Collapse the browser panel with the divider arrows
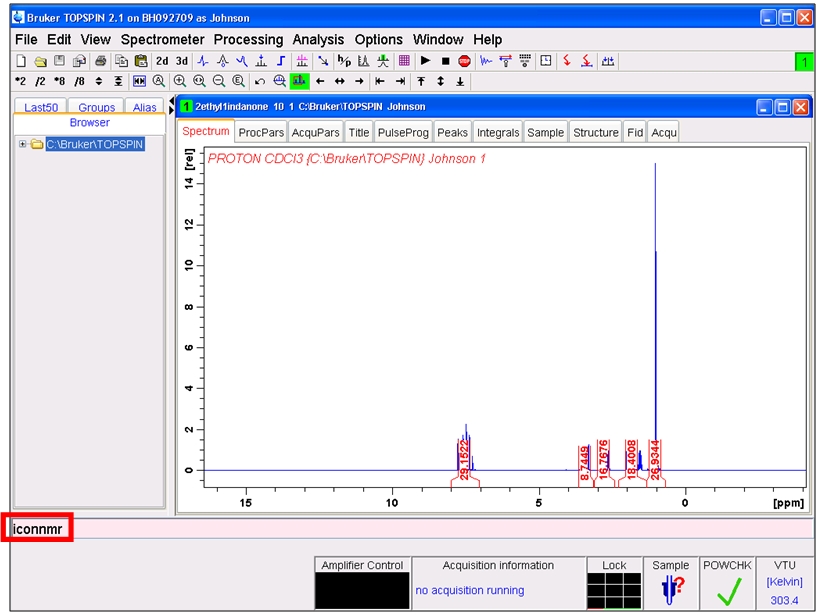The image size is (820, 615). click(x=171, y=106)
